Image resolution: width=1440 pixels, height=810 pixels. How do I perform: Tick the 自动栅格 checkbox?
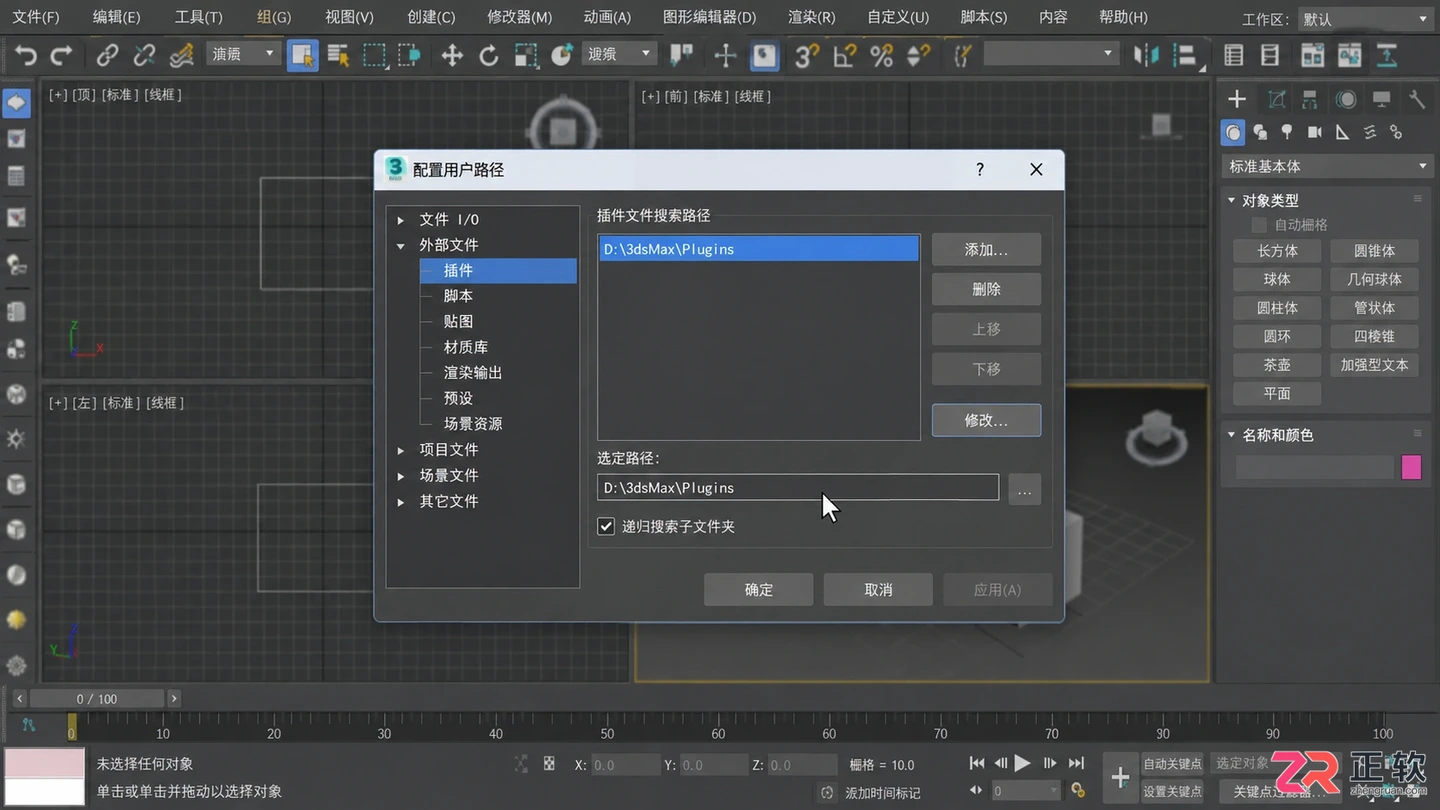pos(1259,225)
